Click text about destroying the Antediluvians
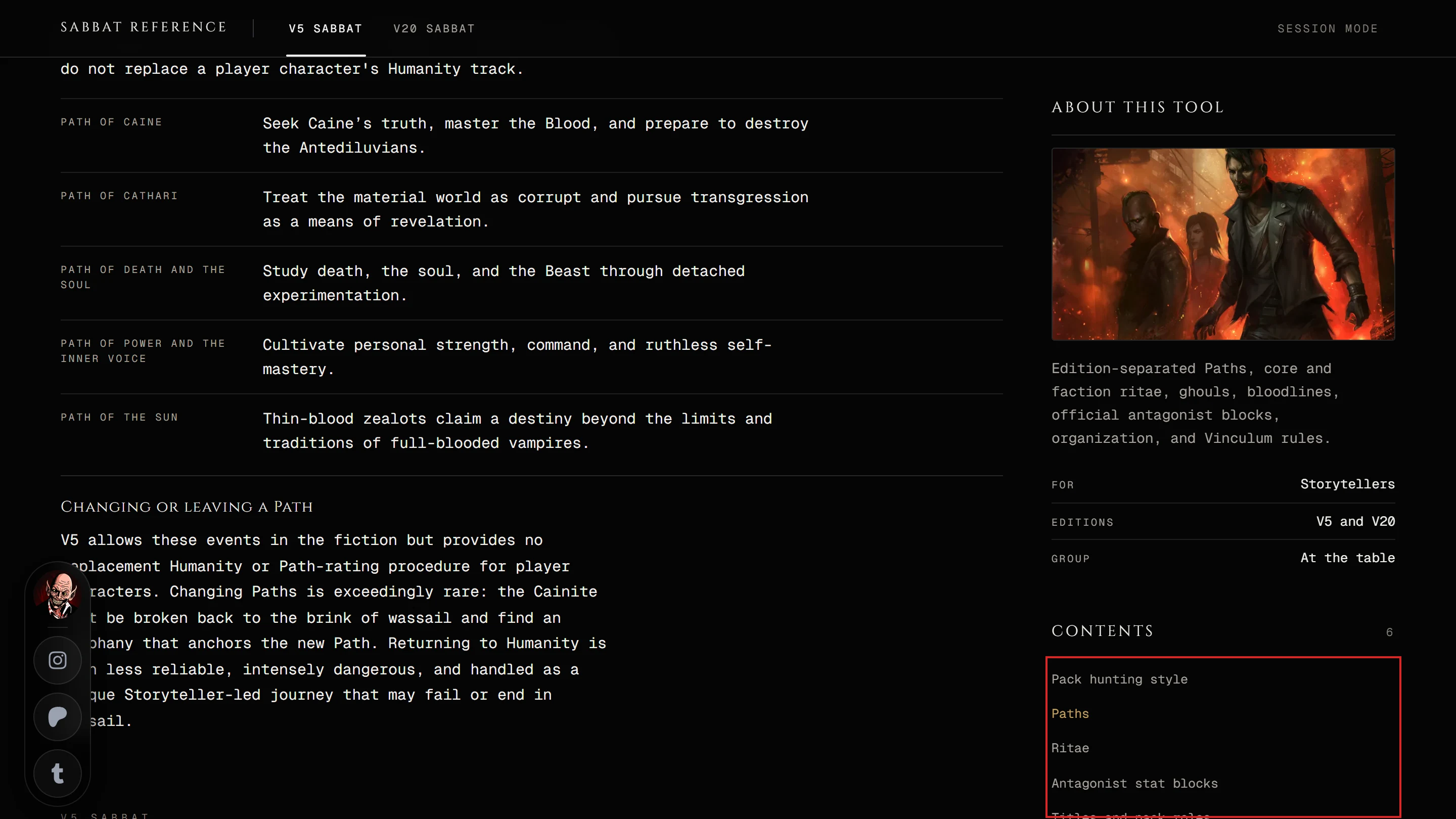Viewport: 1456px width, 819px height. coord(535,135)
